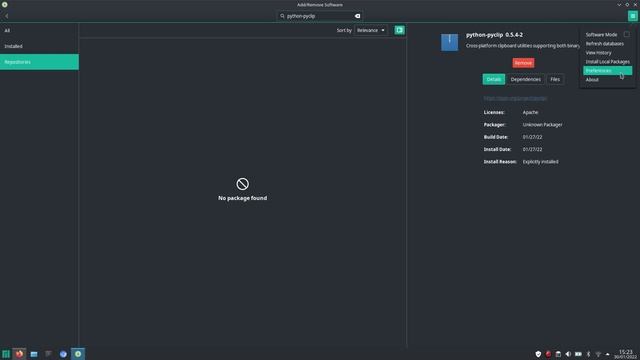Select All in the sidebar
Viewport: 640px width, 360px height.
pyautogui.click(x=39, y=31)
